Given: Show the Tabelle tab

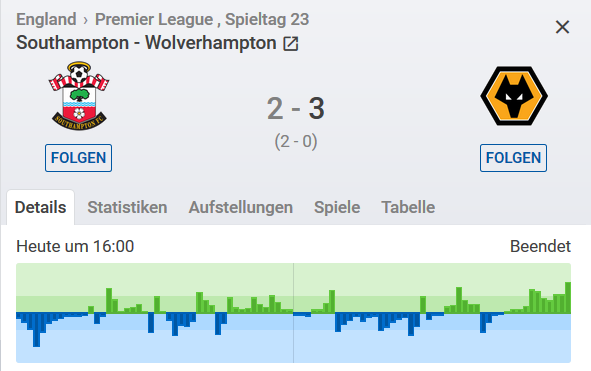Looking at the screenshot, I should (408, 207).
